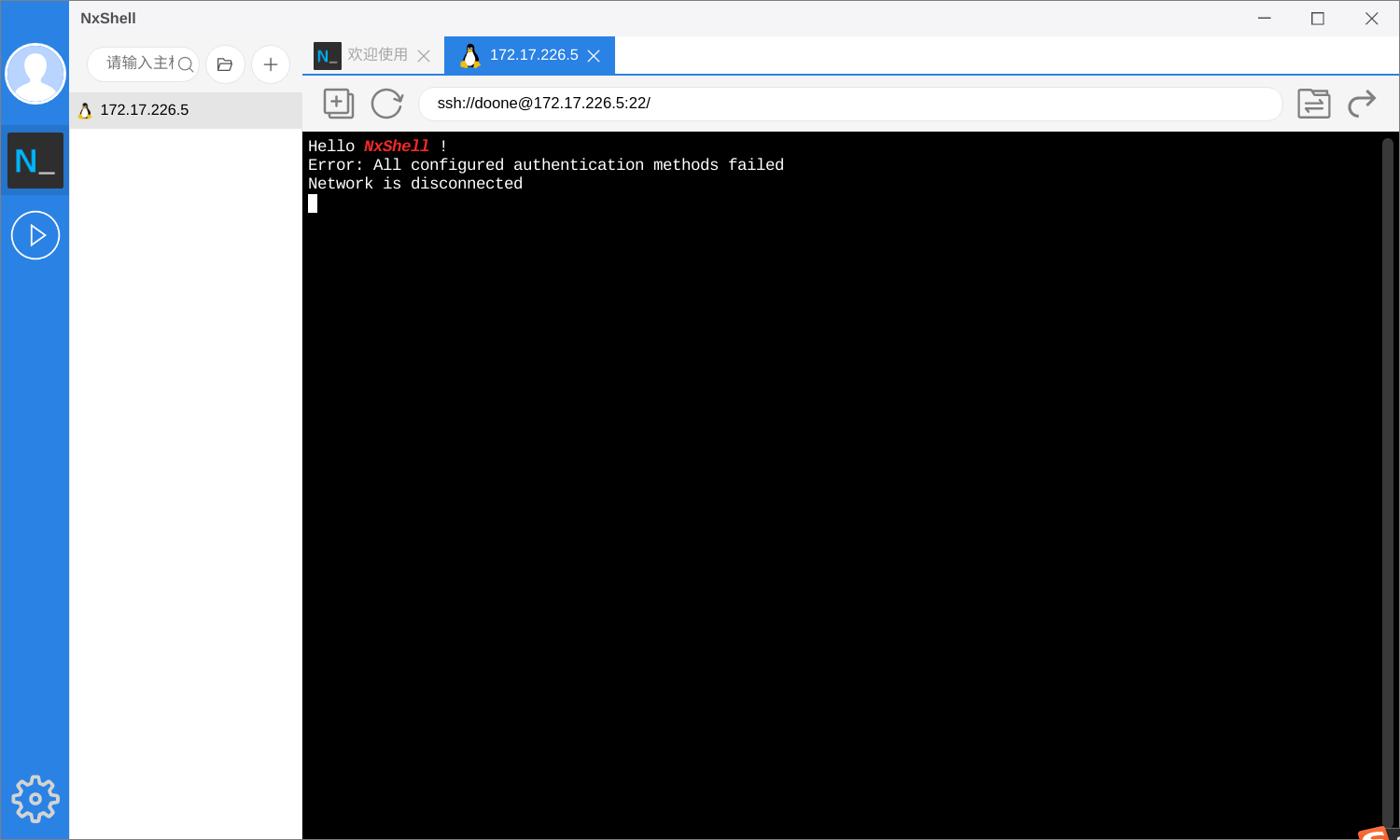Click the new session split icon
The width and height of the screenshot is (1400, 840).
click(x=339, y=104)
